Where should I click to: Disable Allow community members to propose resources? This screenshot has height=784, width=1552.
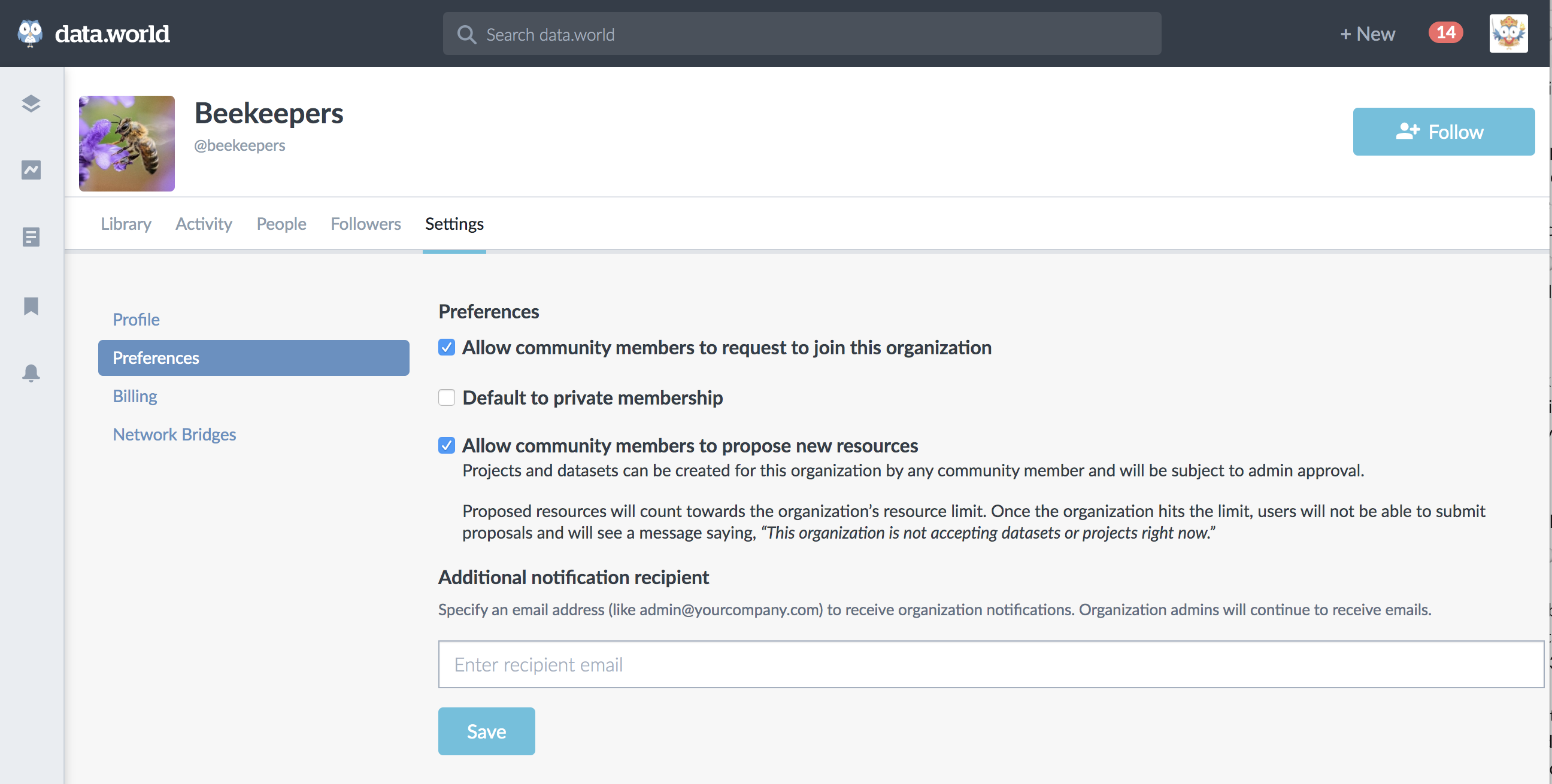click(x=447, y=445)
